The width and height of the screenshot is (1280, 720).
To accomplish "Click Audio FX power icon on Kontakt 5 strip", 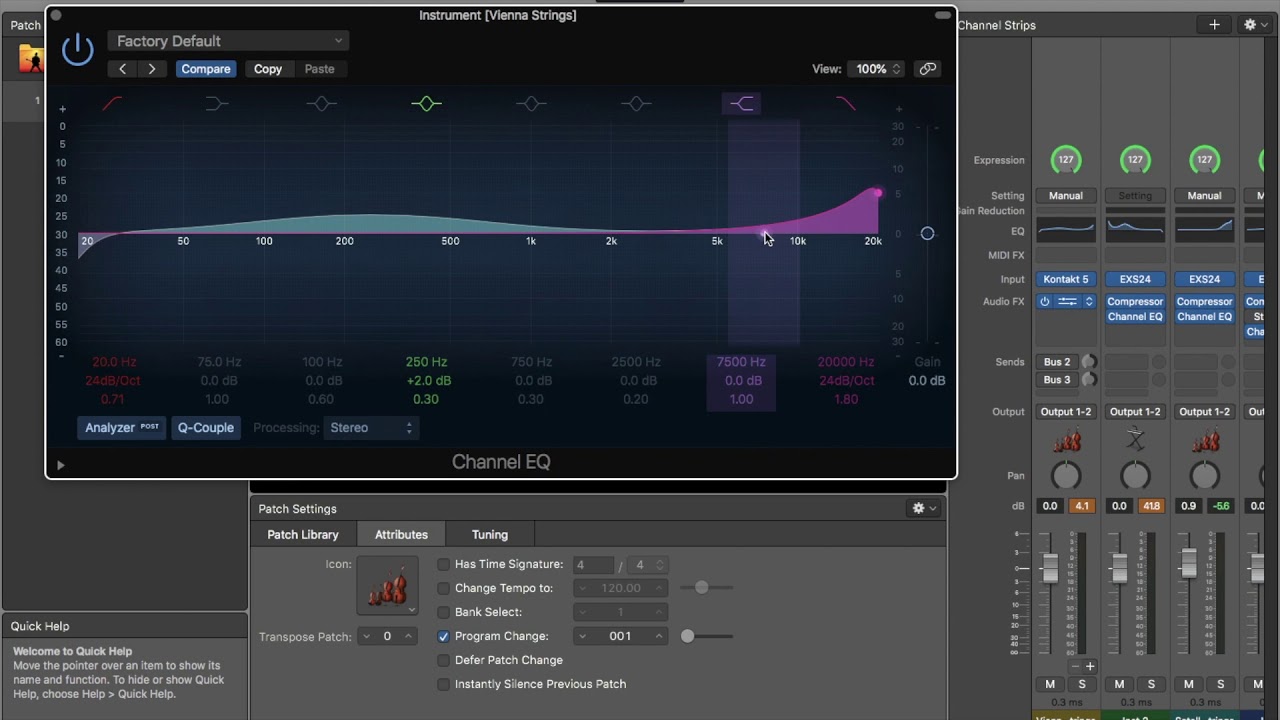I will tap(1045, 302).
